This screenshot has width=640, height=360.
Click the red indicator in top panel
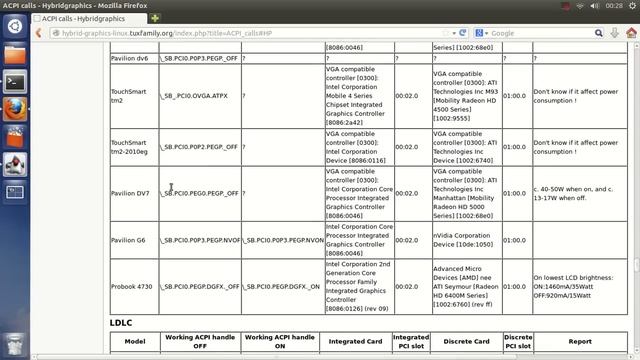point(565,6)
